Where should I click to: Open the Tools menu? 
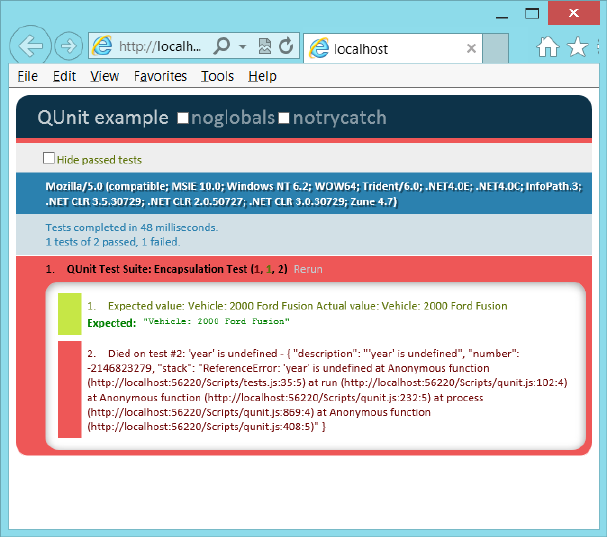(217, 76)
